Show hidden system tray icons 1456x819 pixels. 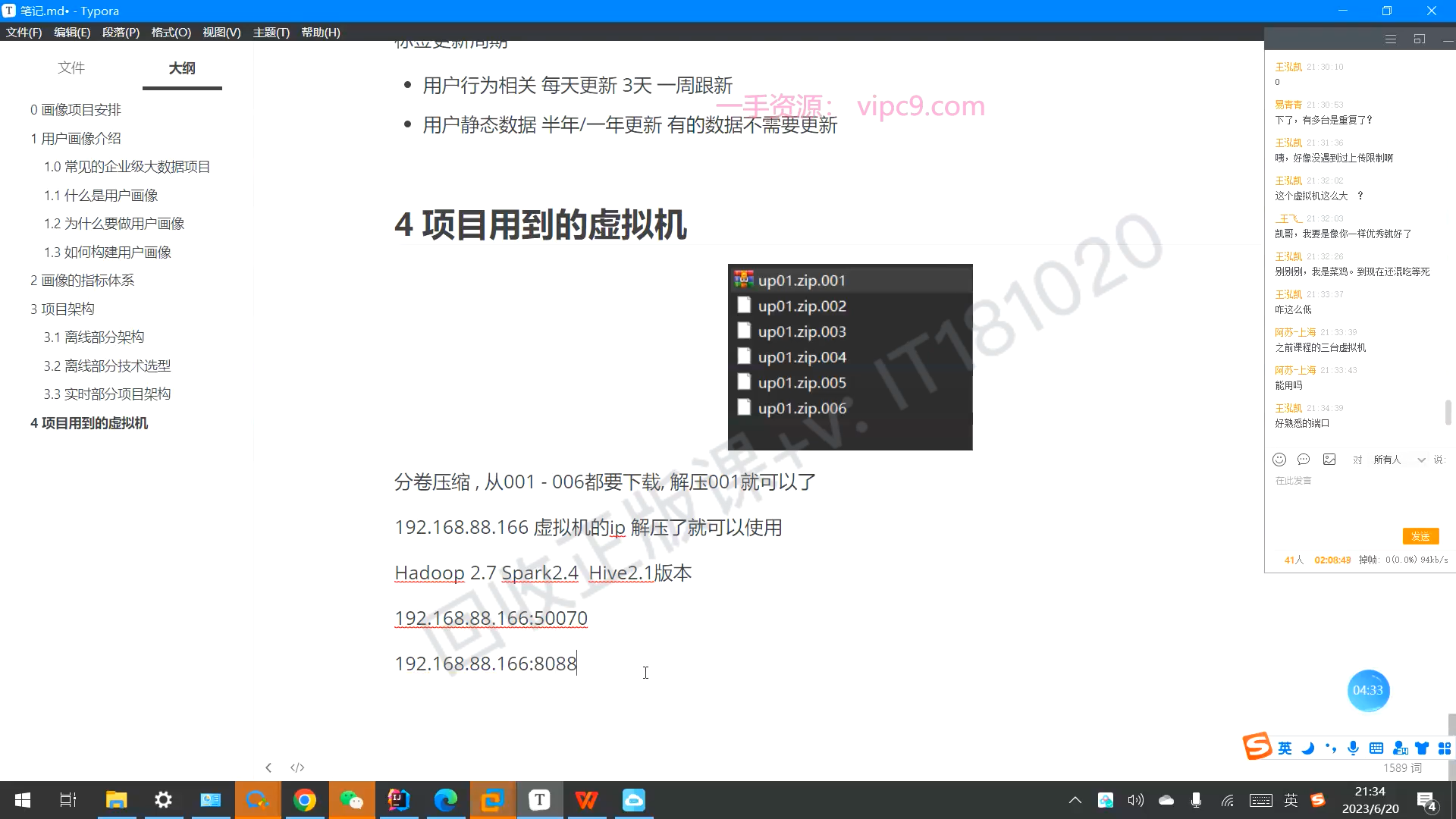pos(1075,800)
